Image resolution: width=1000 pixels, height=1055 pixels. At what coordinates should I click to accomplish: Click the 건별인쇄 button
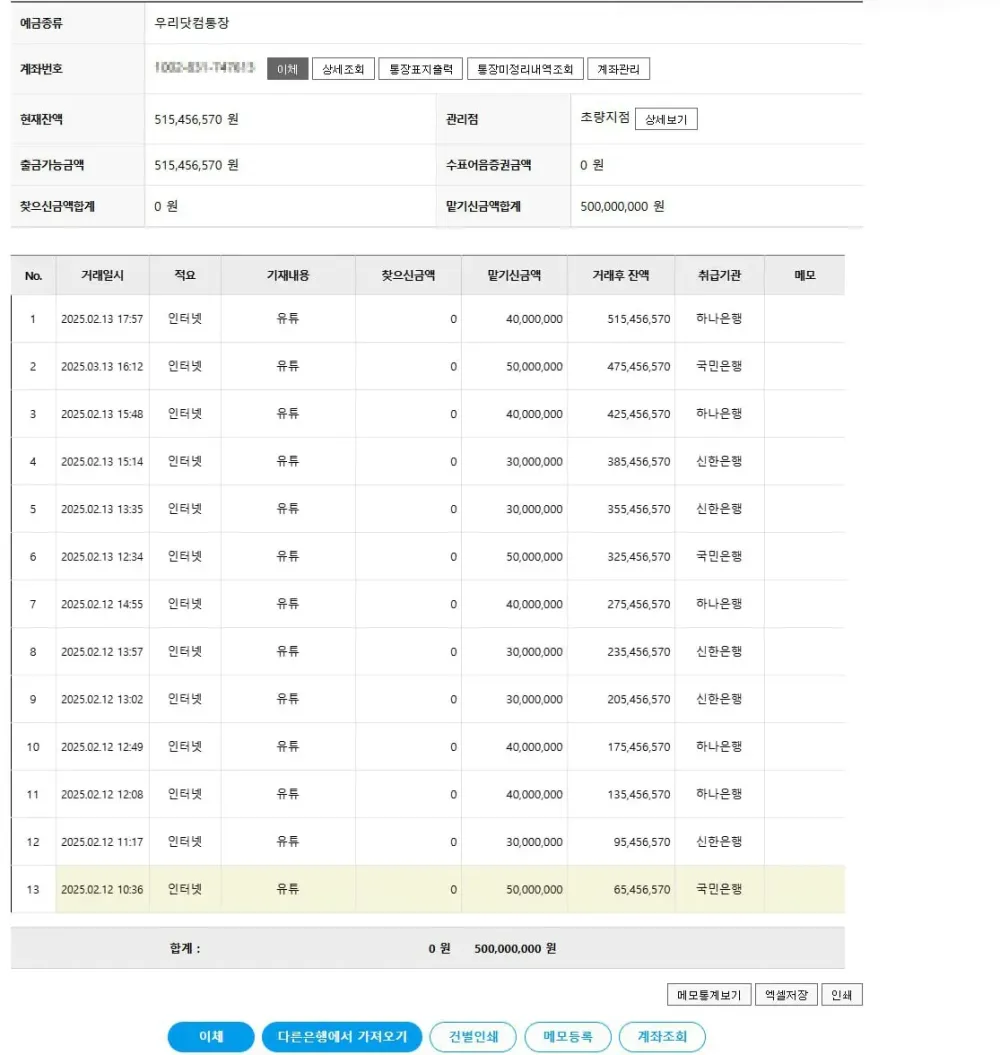473,1037
